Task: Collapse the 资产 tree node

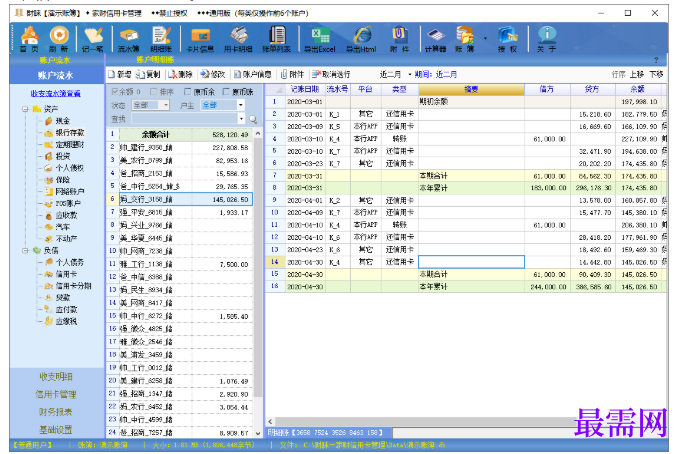Action: pyautogui.click(x=25, y=109)
